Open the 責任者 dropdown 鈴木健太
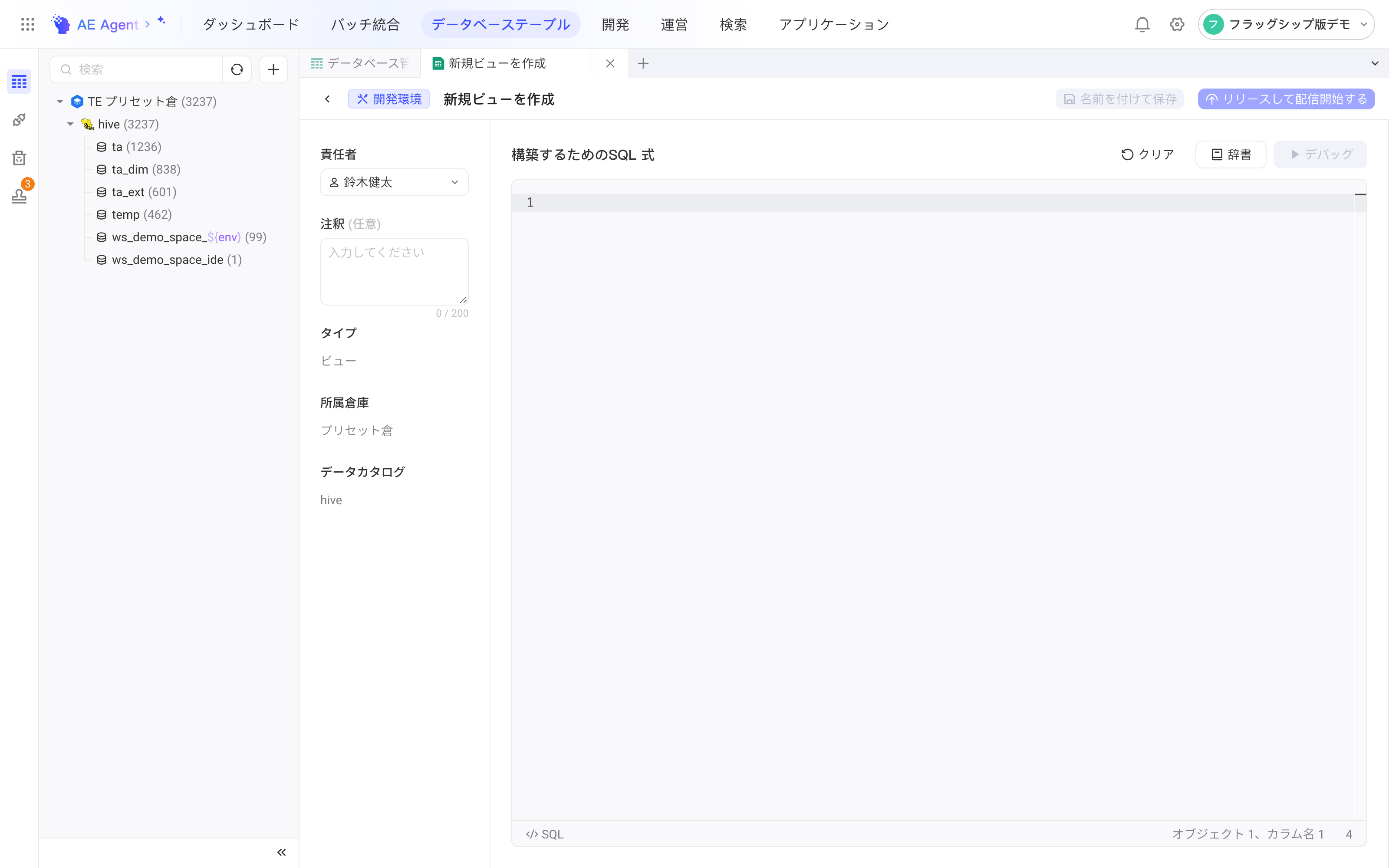The width and height of the screenshot is (1389, 868). pos(394,182)
